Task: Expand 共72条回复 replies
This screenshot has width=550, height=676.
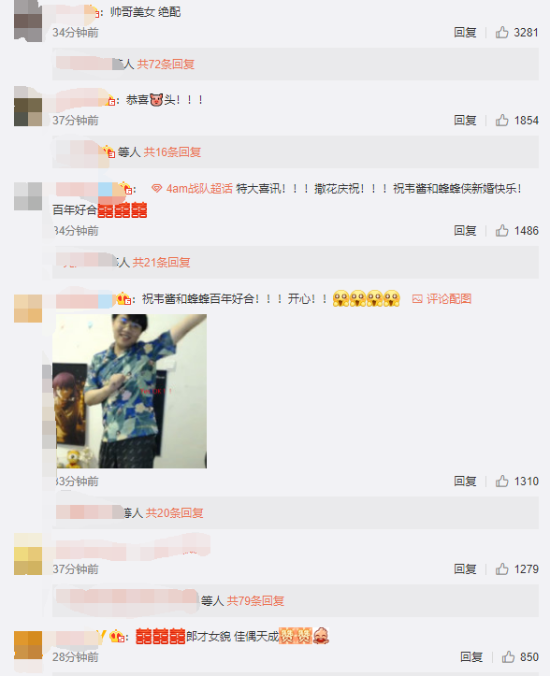Action: [166, 64]
